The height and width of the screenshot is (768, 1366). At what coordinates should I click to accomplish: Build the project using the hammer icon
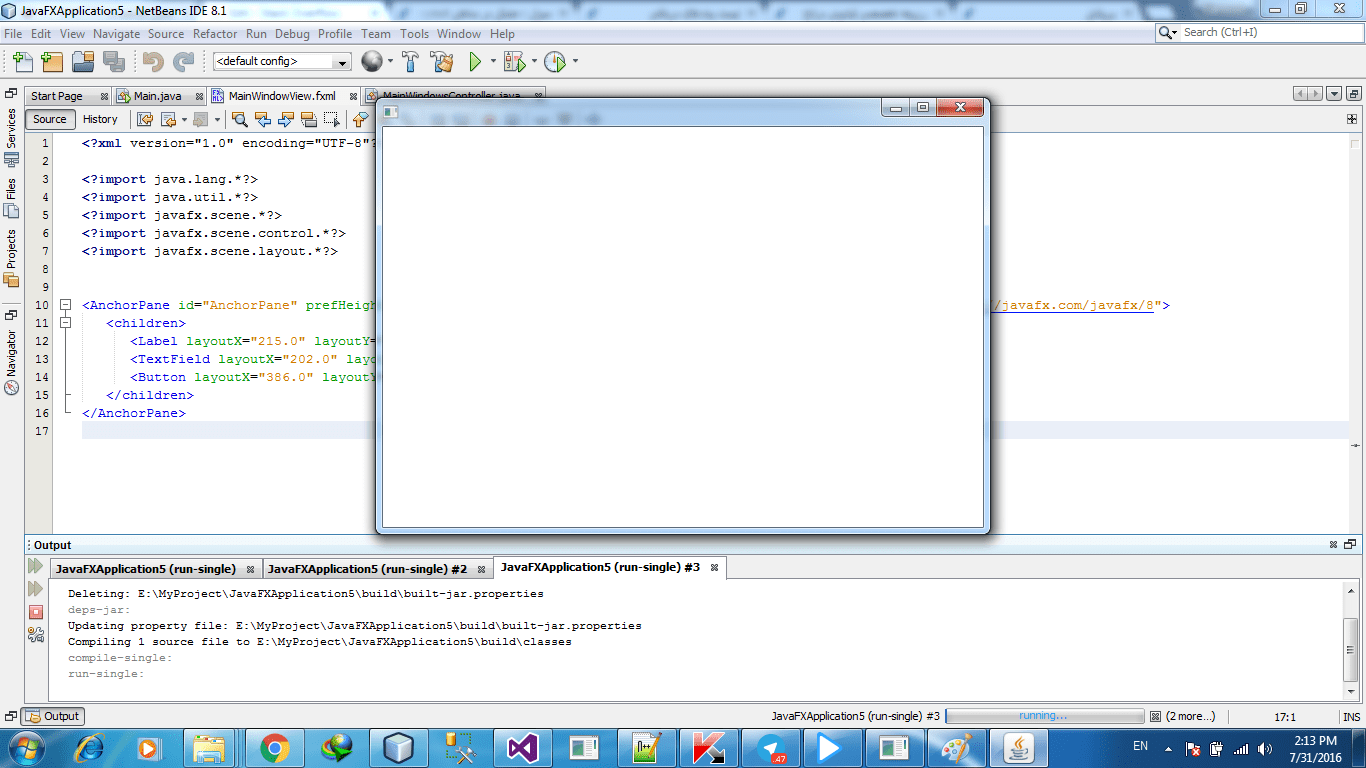(x=409, y=61)
